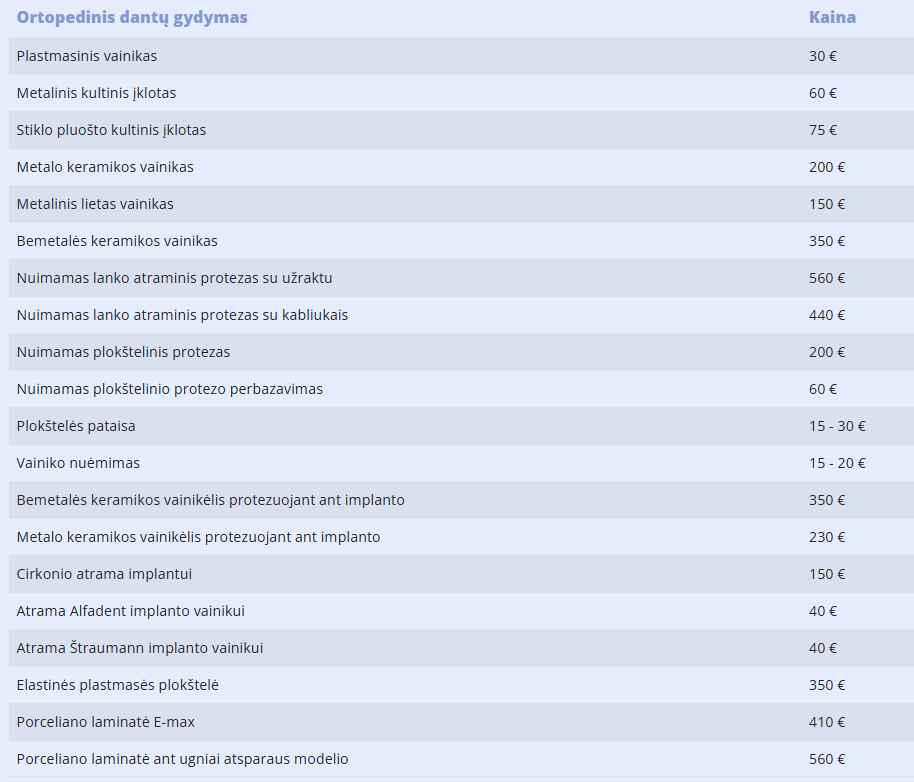Select the 'Plastmasinis vainikas' row label
The height and width of the screenshot is (782, 914).
[x=87, y=56]
